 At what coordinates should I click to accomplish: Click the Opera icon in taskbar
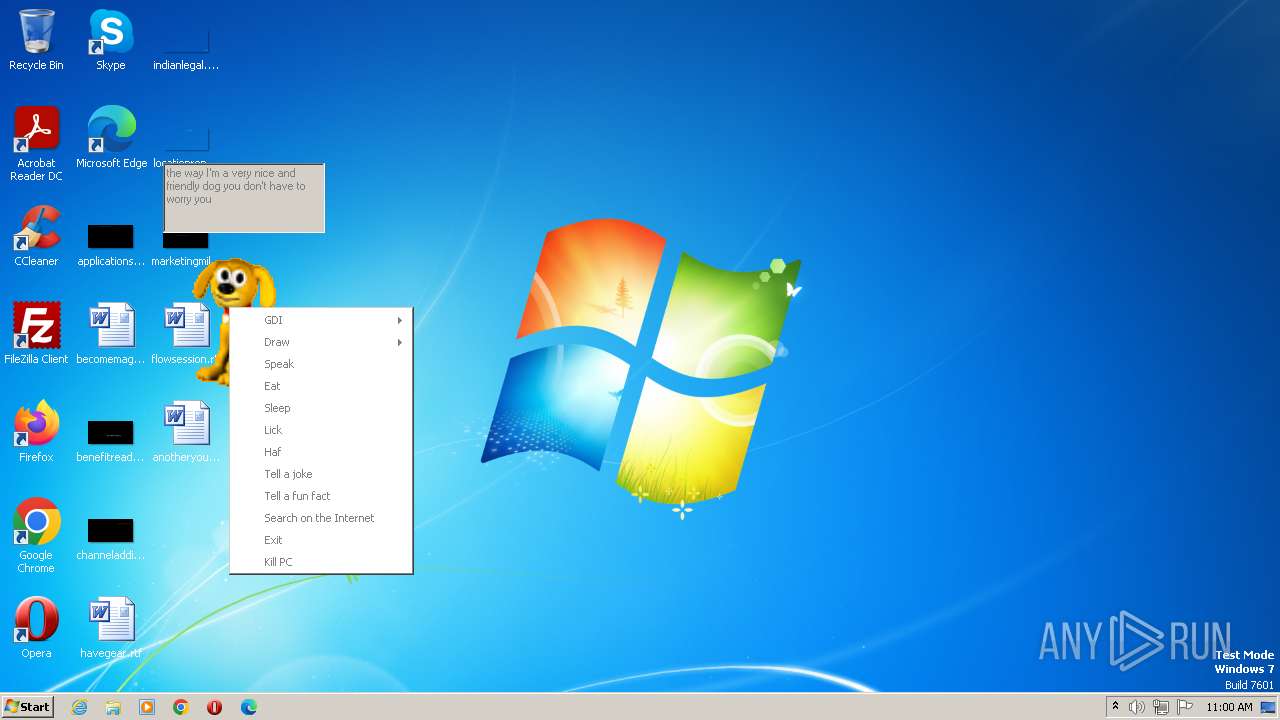click(215, 707)
